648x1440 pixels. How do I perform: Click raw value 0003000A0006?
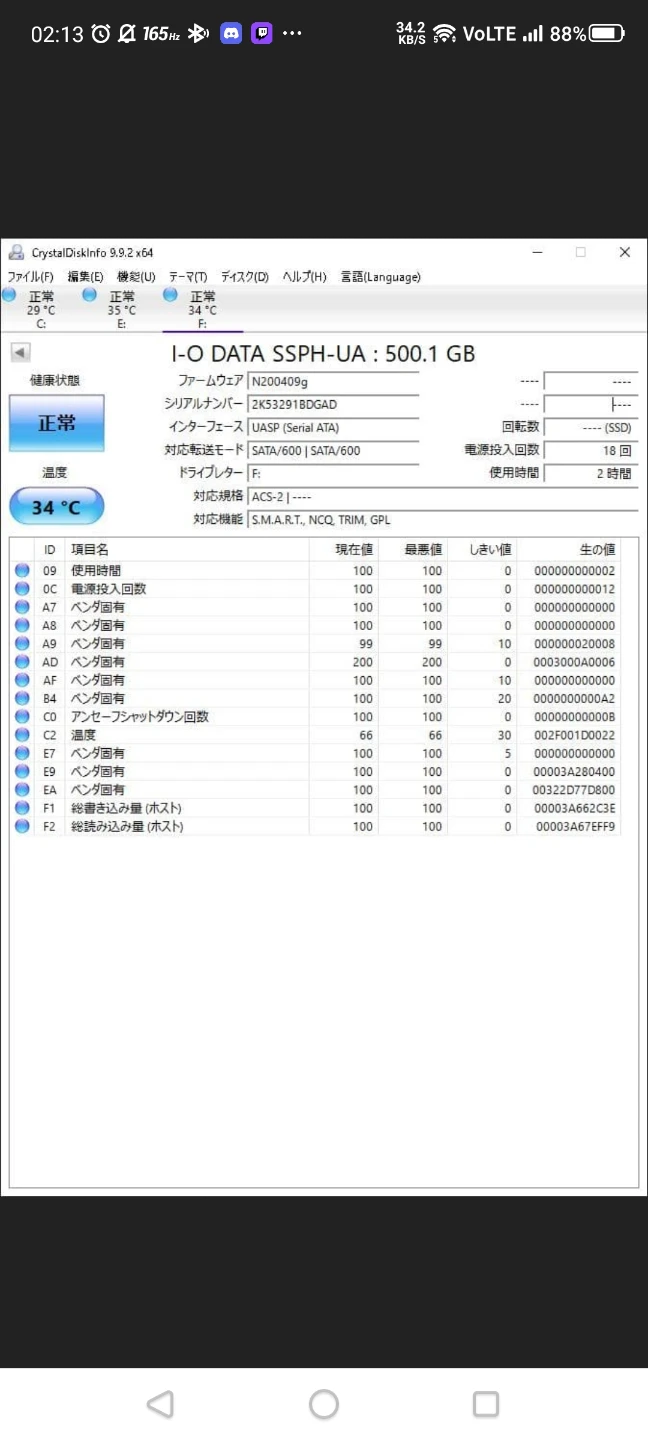[575, 662]
